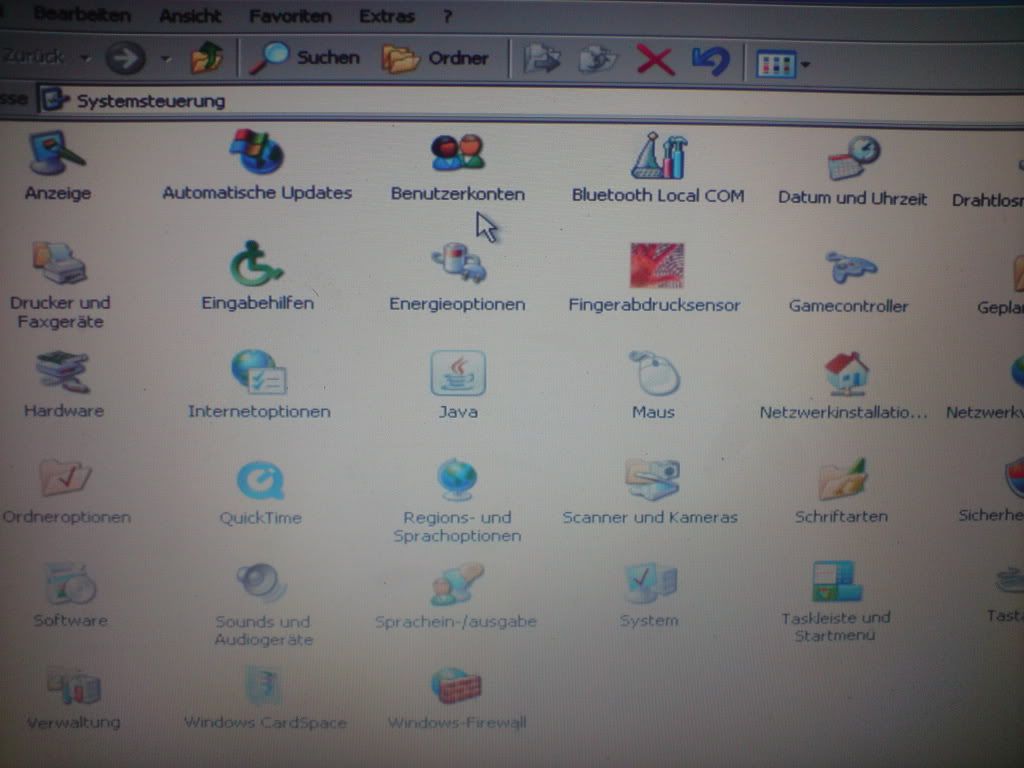Open the ? help menu
The image size is (1024, 768).
[447, 16]
